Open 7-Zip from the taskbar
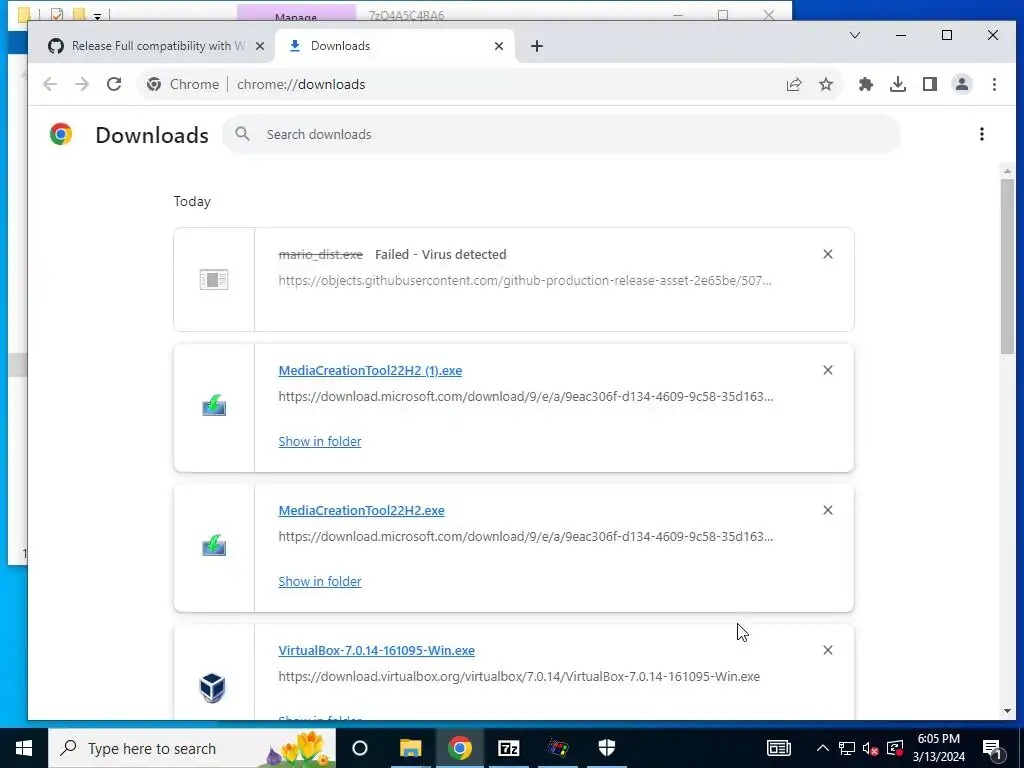The width and height of the screenshot is (1024, 768). 509,748
